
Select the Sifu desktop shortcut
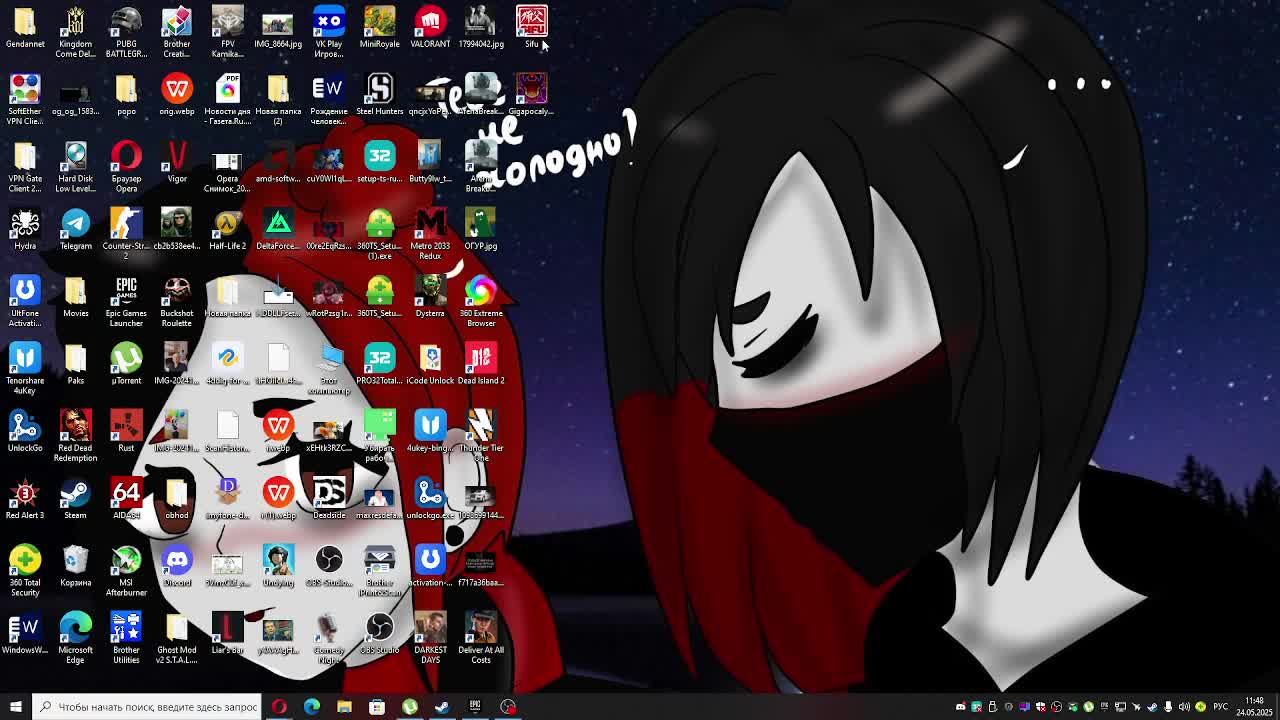coord(531,28)
